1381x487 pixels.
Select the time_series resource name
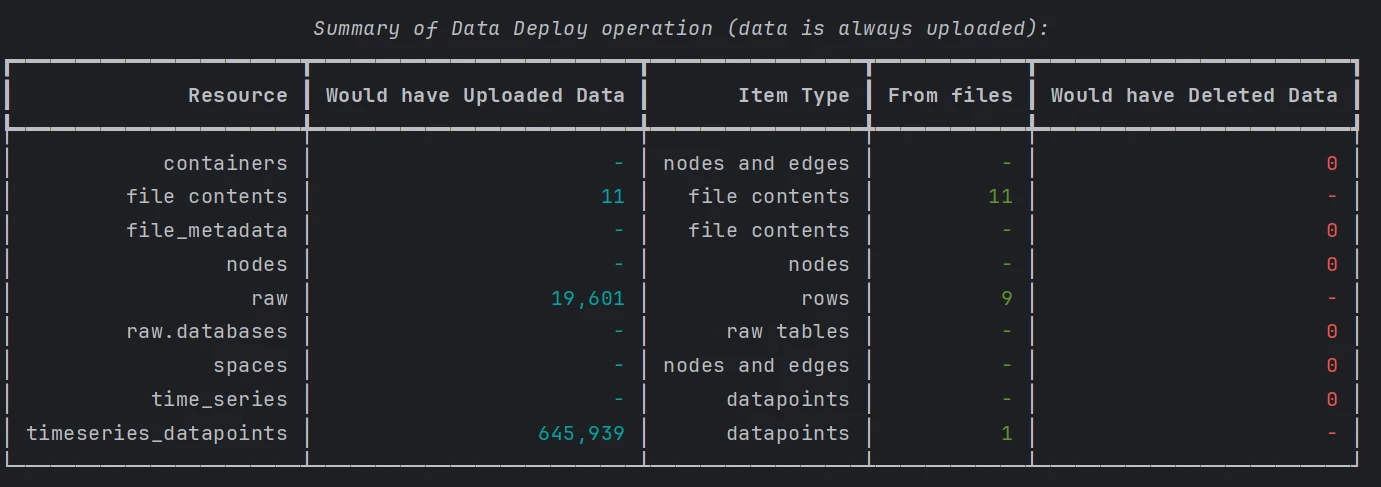219,400
